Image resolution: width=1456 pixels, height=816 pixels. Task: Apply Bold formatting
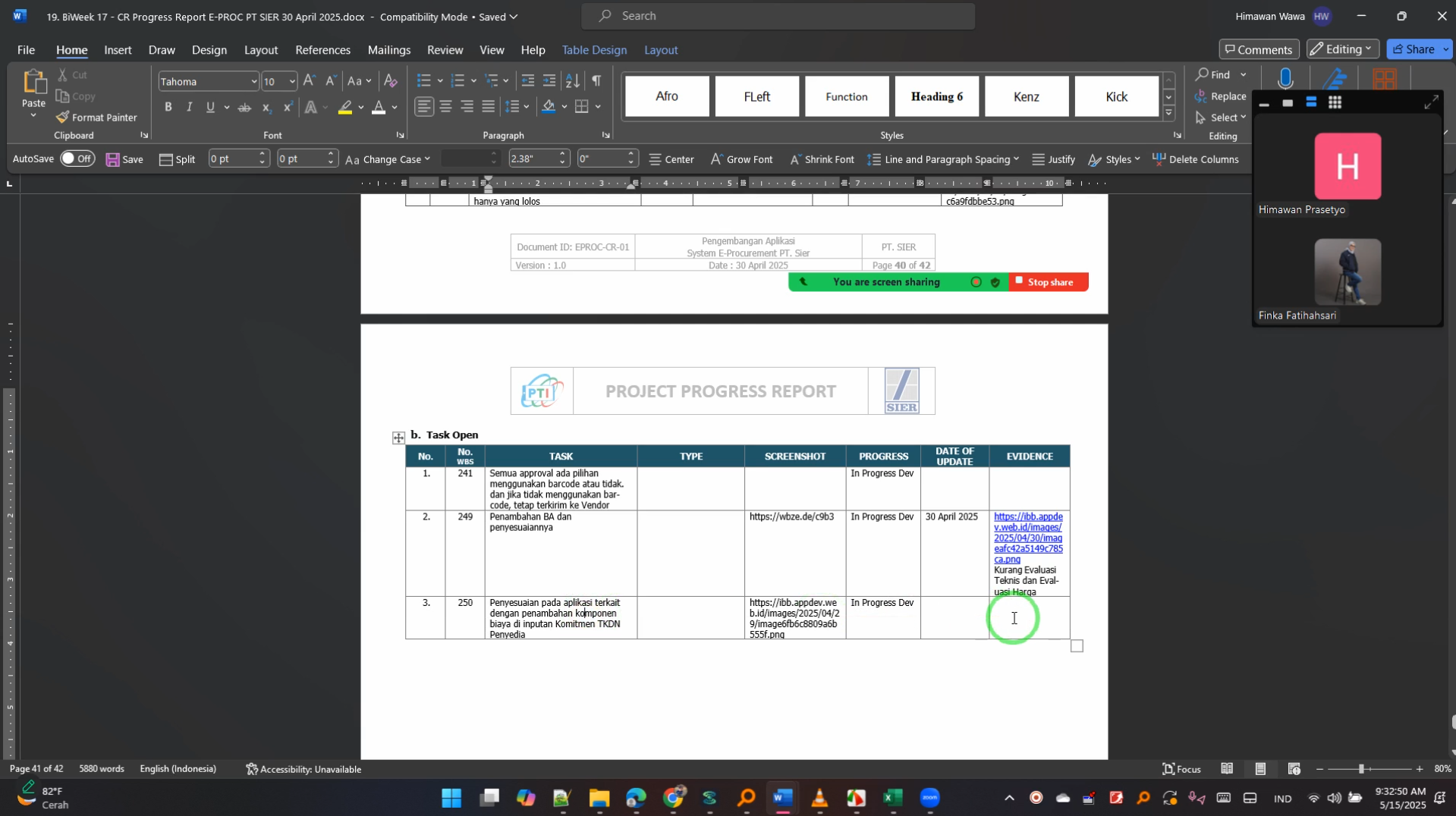(168, 107)
